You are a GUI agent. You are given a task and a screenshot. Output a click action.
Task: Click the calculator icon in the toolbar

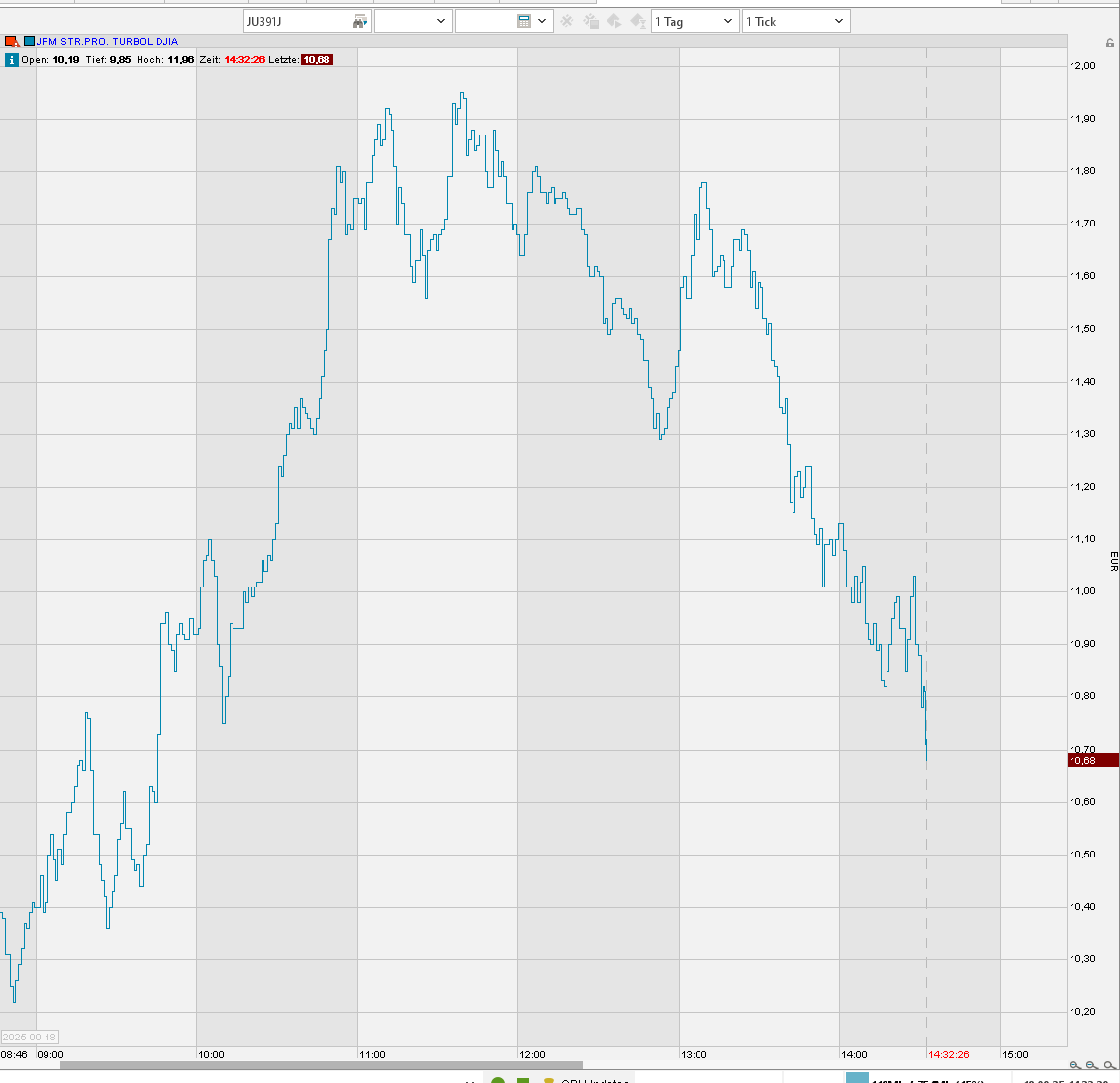tap(524, 21)
